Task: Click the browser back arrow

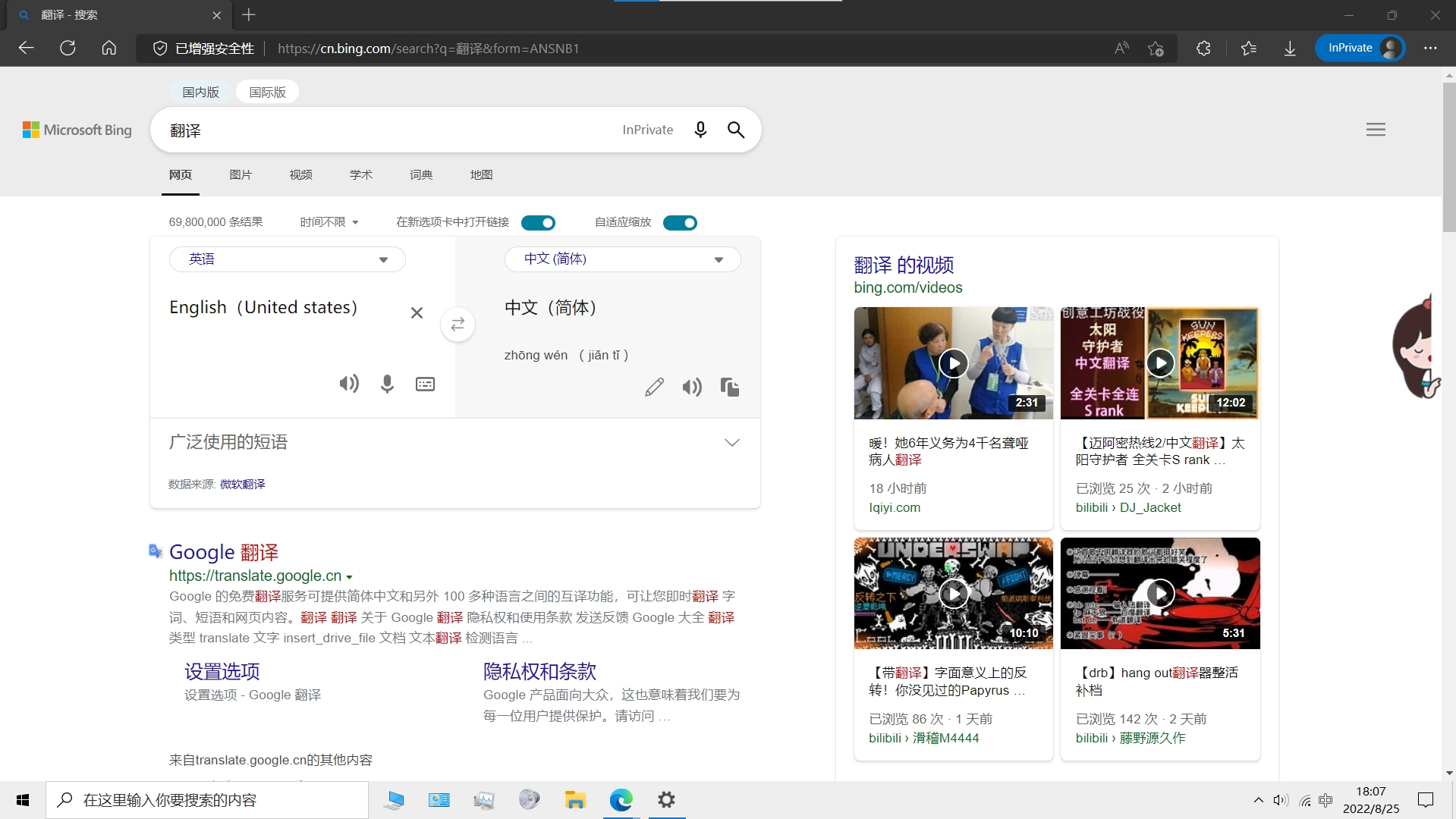Action: (x=27, y=48)
